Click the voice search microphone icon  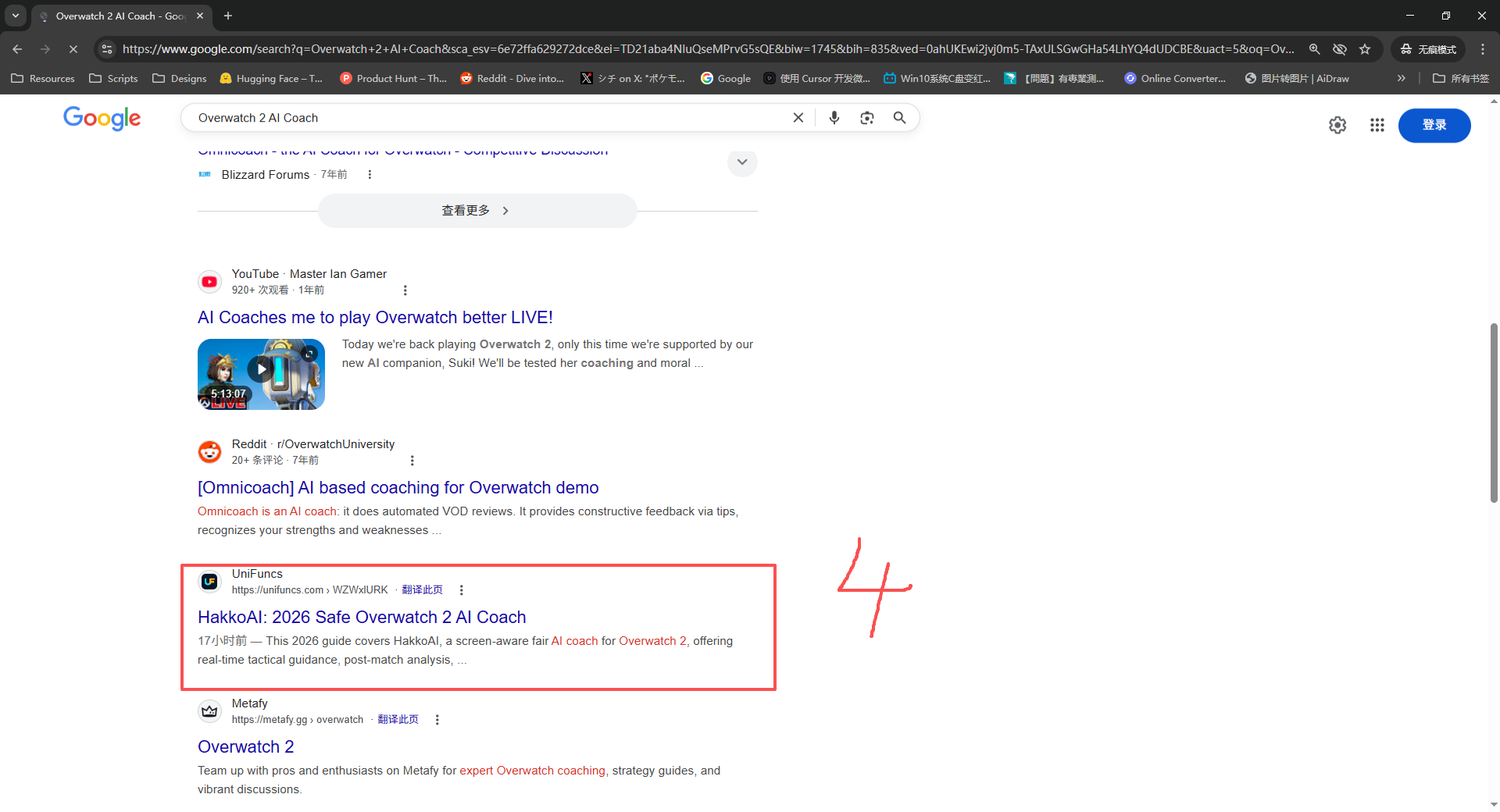pyautogui.click(x=834, y=118)
